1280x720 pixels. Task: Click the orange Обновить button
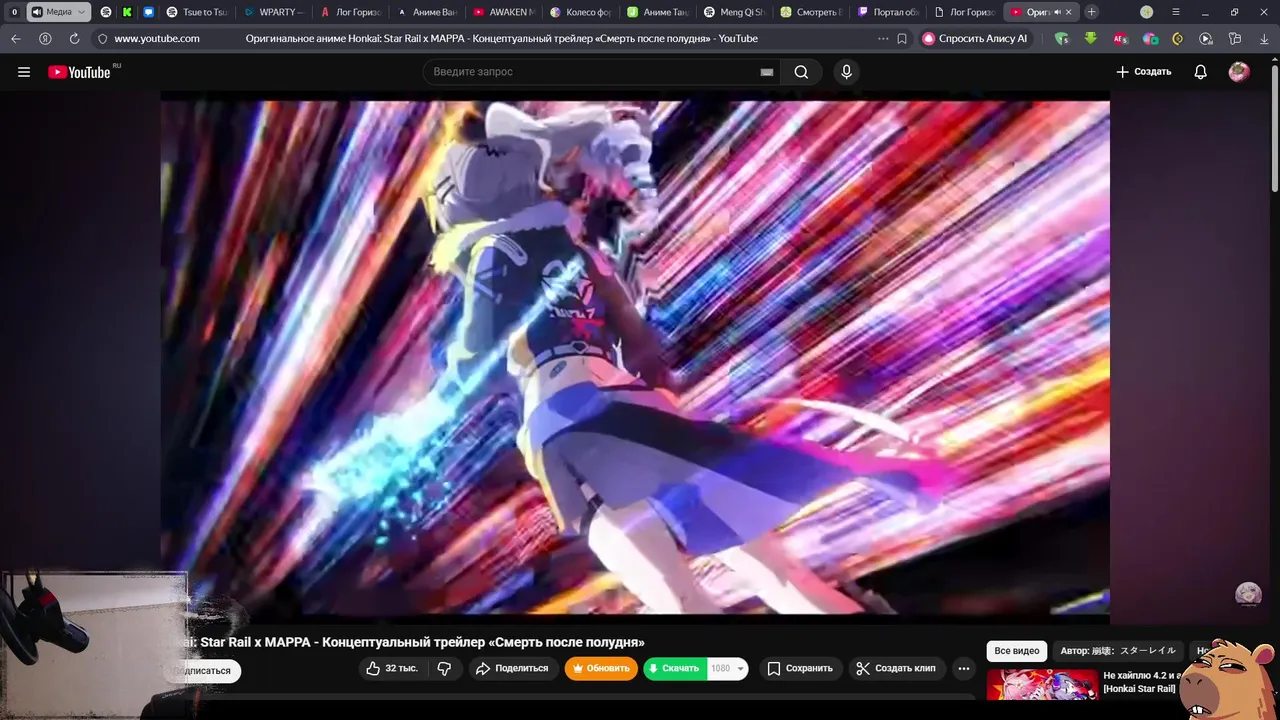point(601,668)
